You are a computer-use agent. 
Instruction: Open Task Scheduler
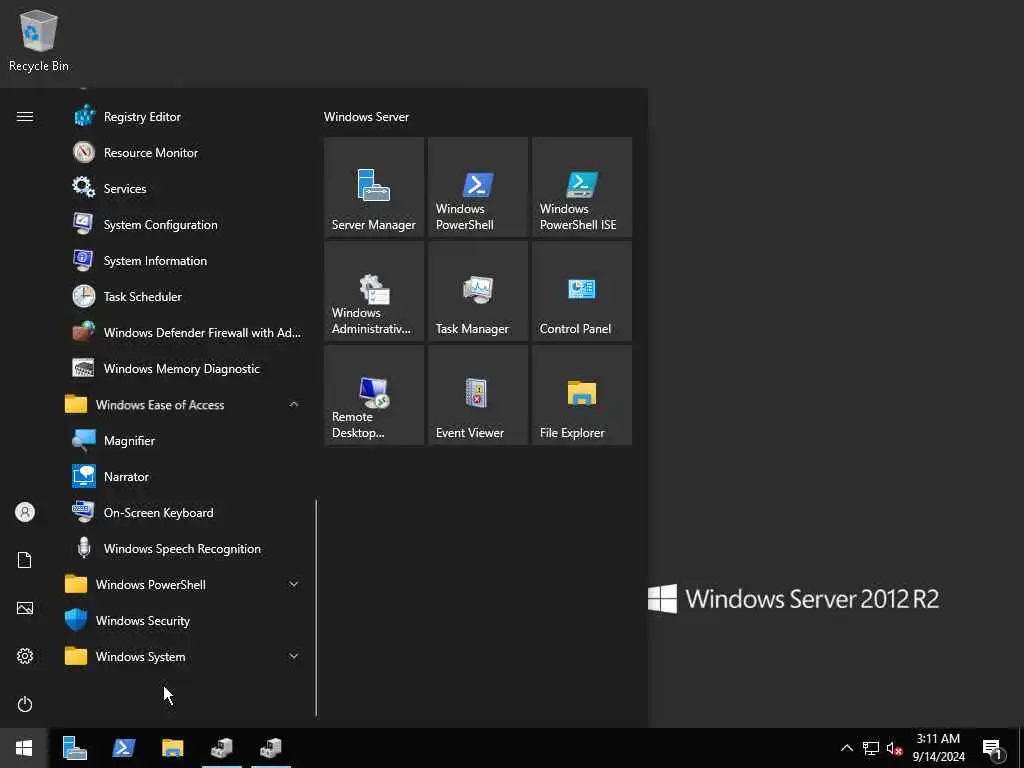point(183,296)
